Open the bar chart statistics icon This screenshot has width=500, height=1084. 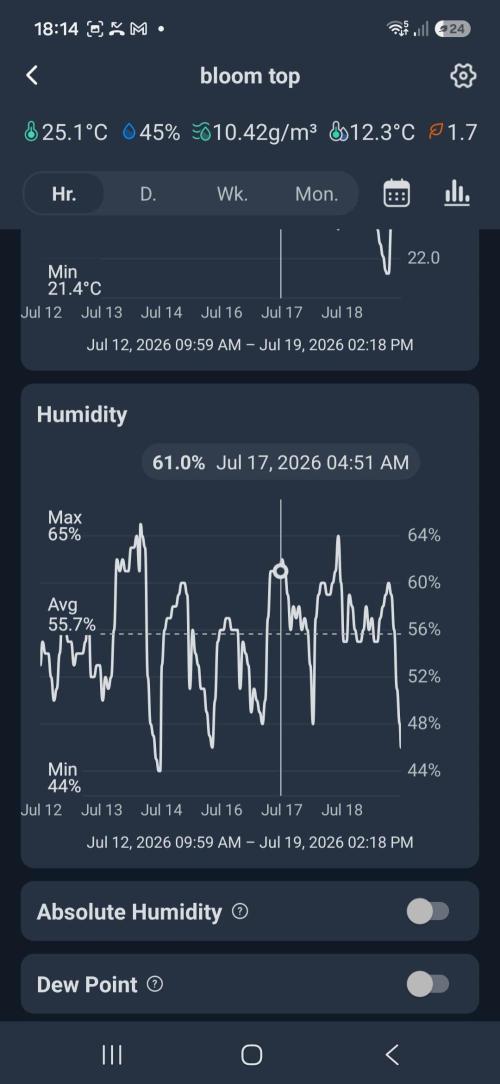(x=456, y=194)
